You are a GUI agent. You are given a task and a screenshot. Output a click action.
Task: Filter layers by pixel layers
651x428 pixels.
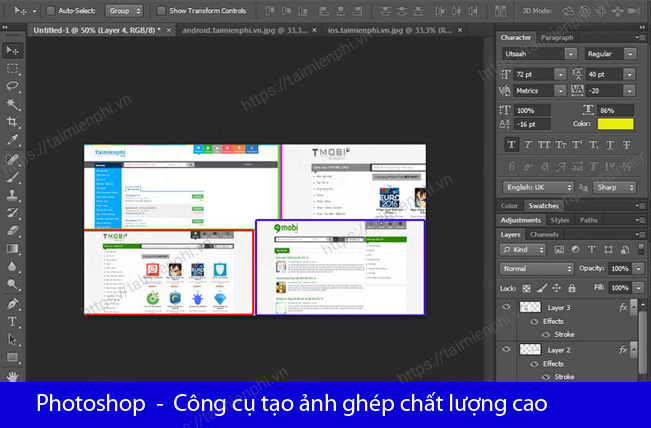559,249
